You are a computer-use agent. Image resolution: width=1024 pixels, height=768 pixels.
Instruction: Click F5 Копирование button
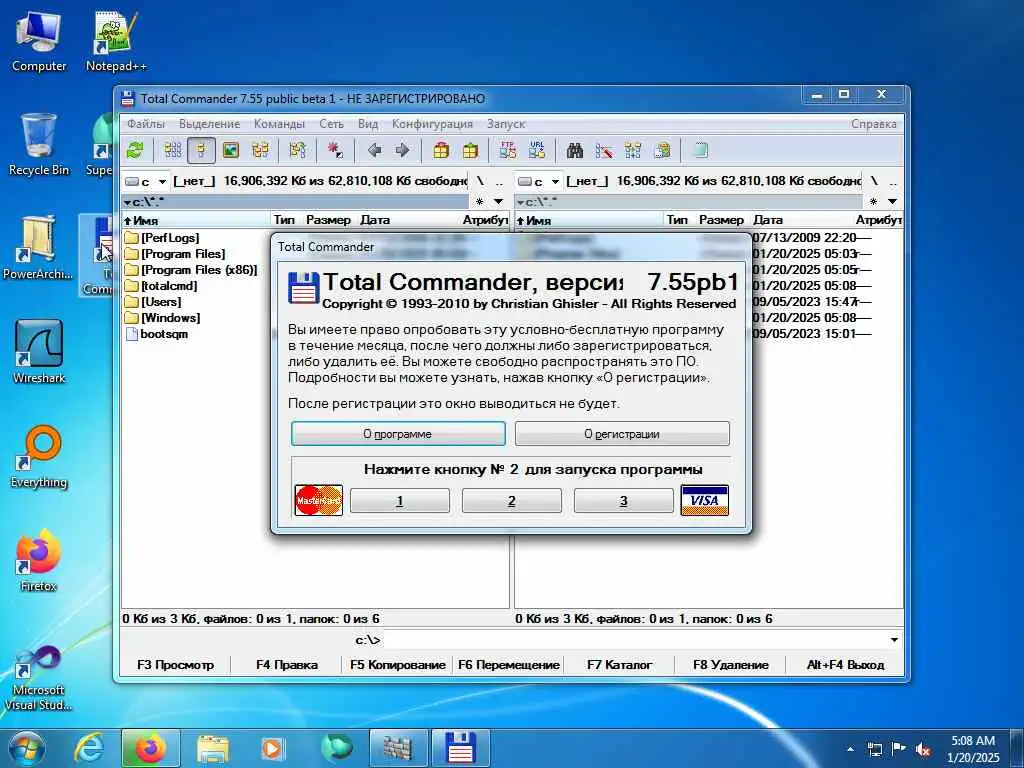[397, 665]
